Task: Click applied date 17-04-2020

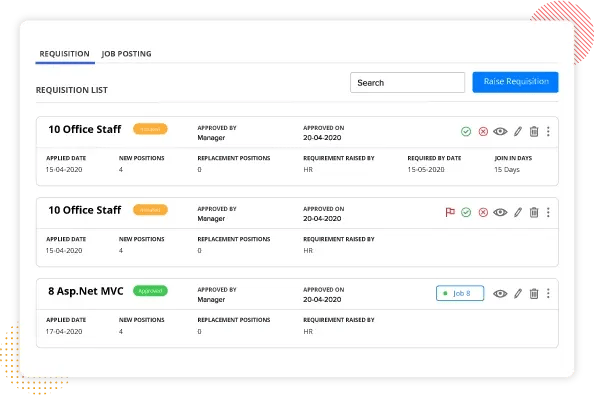Action: click(64, 331)
